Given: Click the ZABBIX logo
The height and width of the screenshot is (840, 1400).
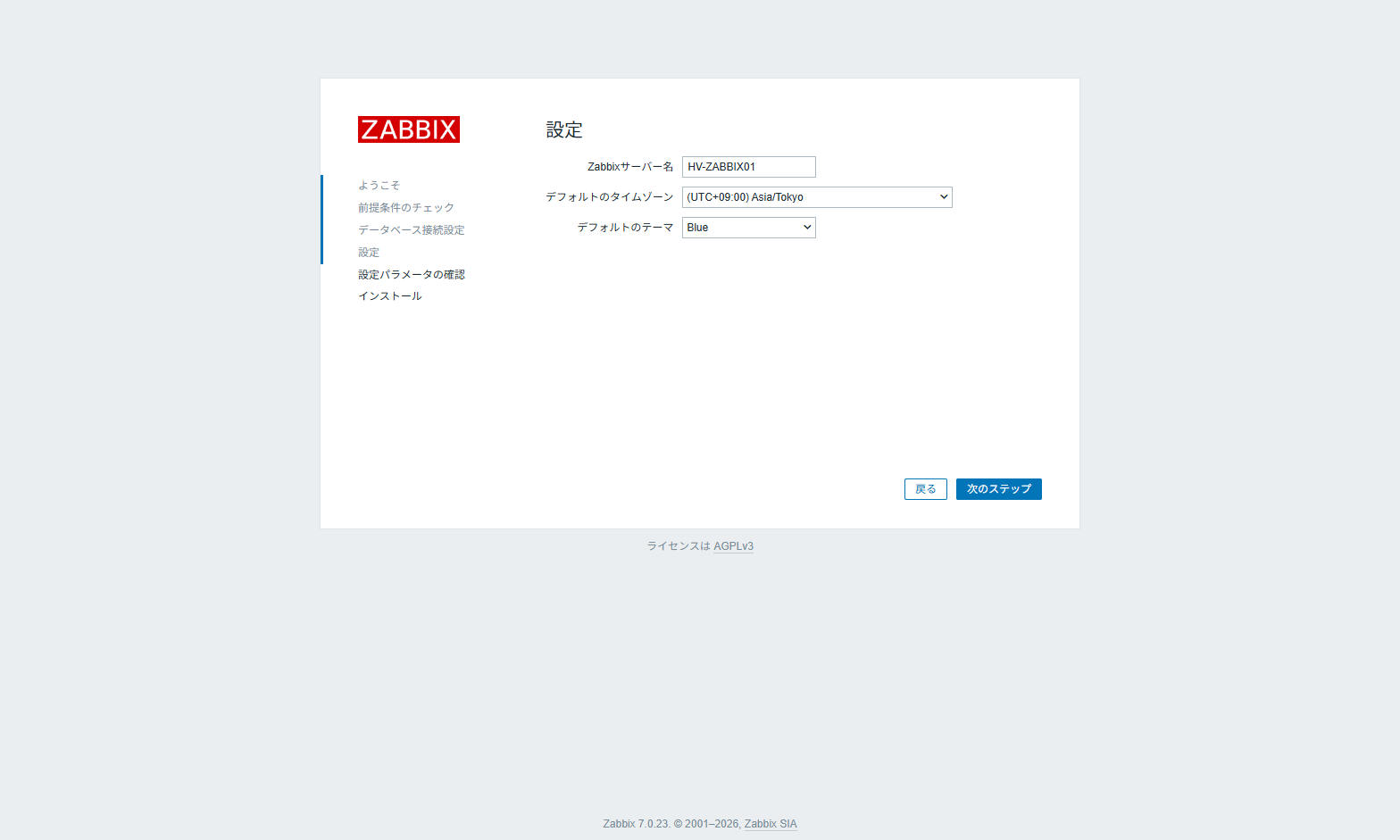Looking at the screenshot, I should click(409, 129).
